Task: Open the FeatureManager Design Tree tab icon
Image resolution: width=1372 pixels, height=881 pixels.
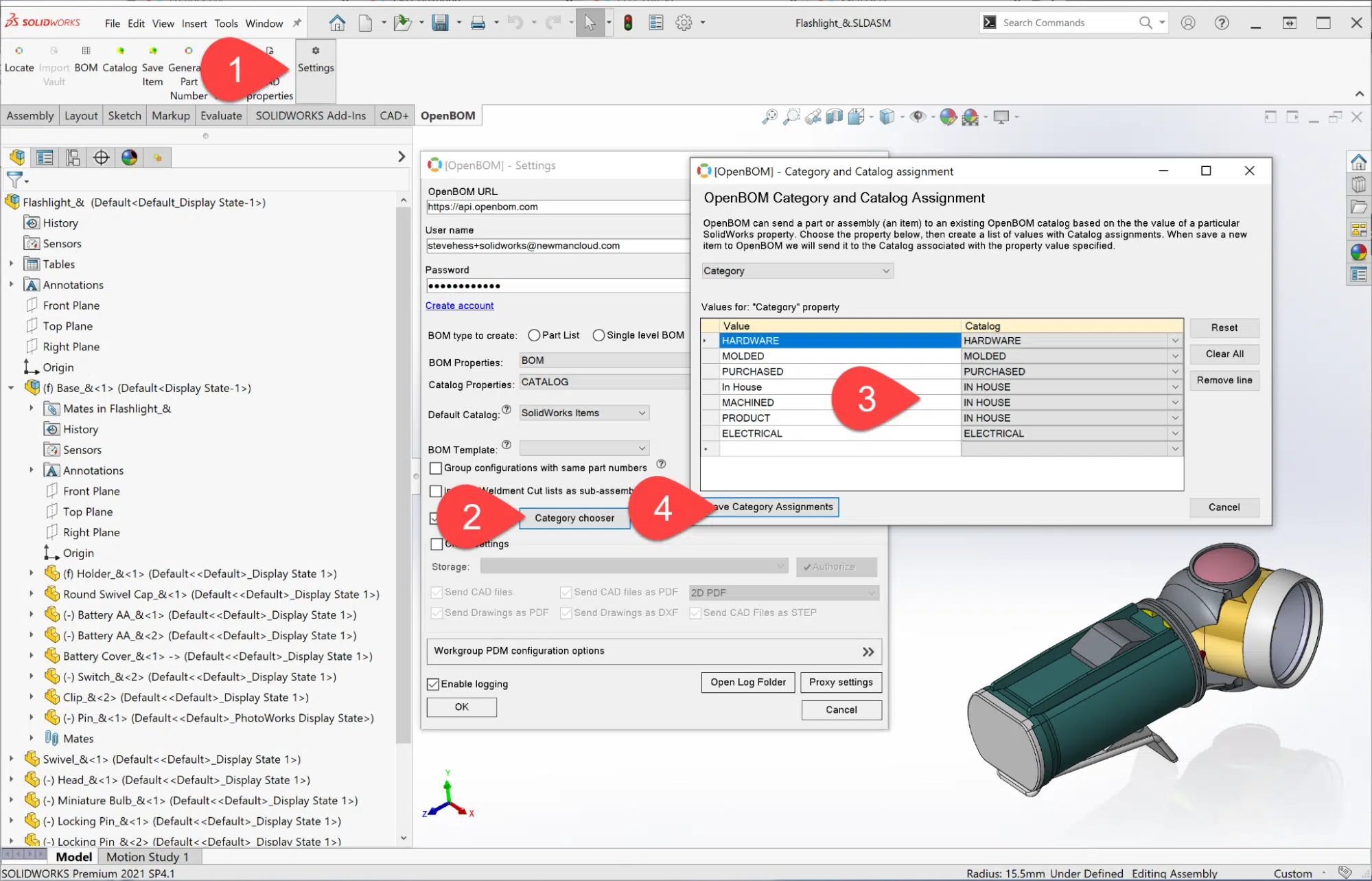Action: point(17,158)
